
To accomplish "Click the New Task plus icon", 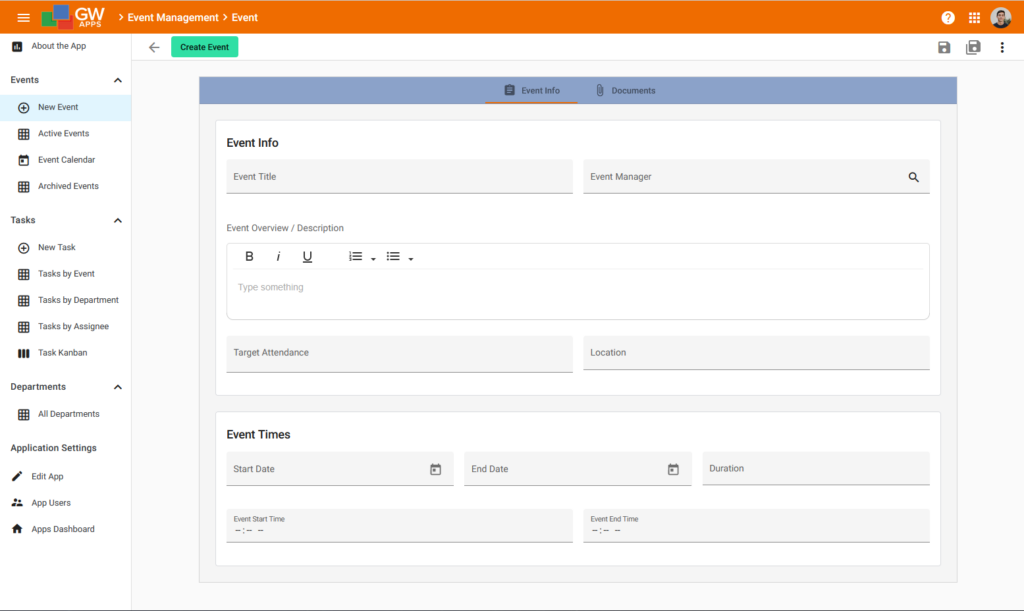I will [24, 248].
